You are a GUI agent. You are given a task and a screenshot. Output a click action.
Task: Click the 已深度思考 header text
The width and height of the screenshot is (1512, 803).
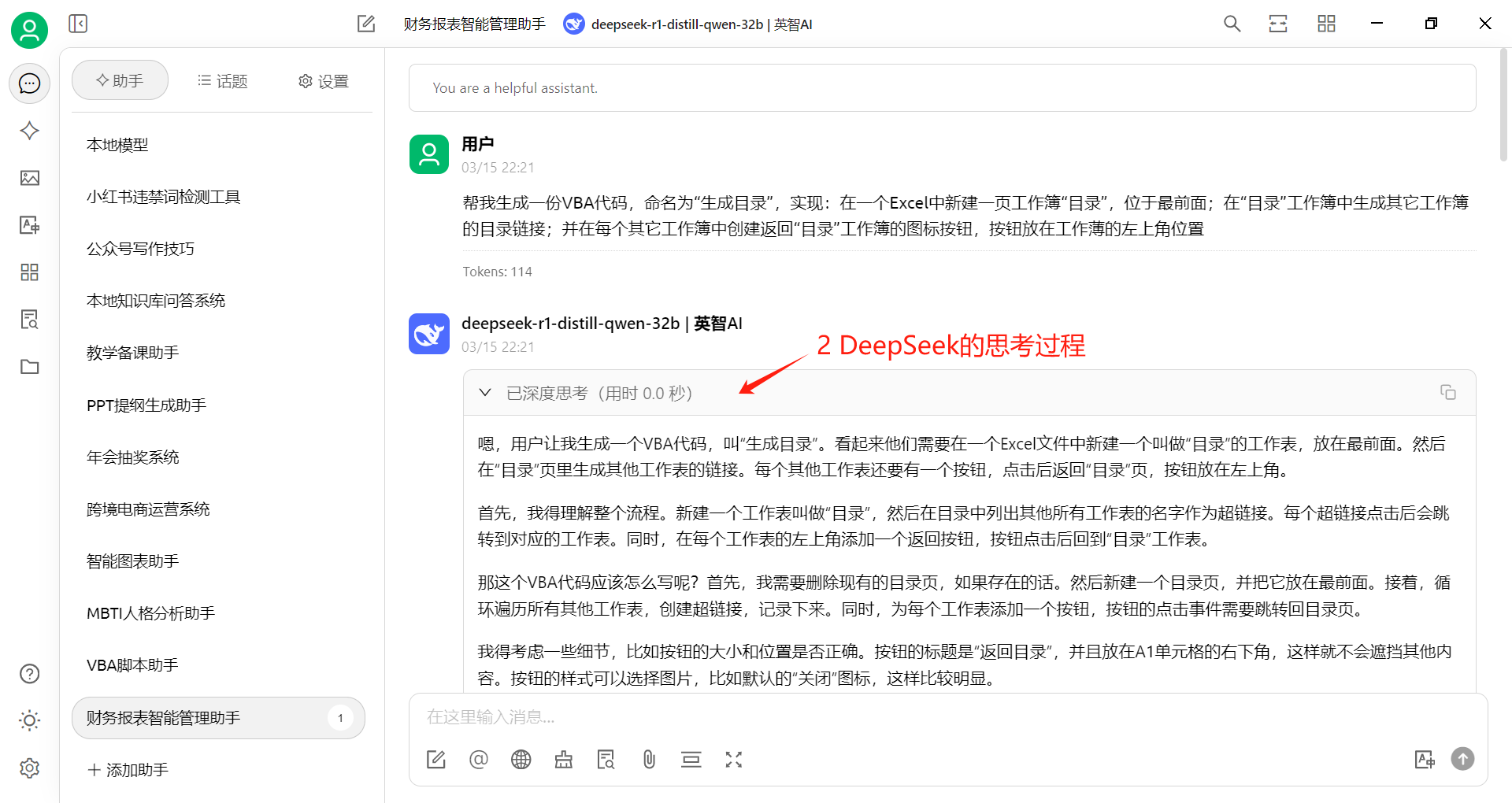click(599, 393)
